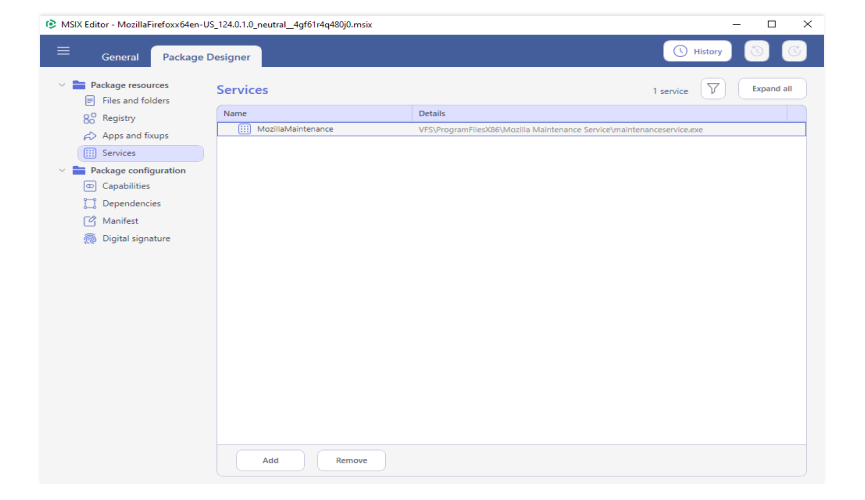Maximize the MSIX Editor window
The height and width of the screenshot is (500, 865).
coord(772,24)
